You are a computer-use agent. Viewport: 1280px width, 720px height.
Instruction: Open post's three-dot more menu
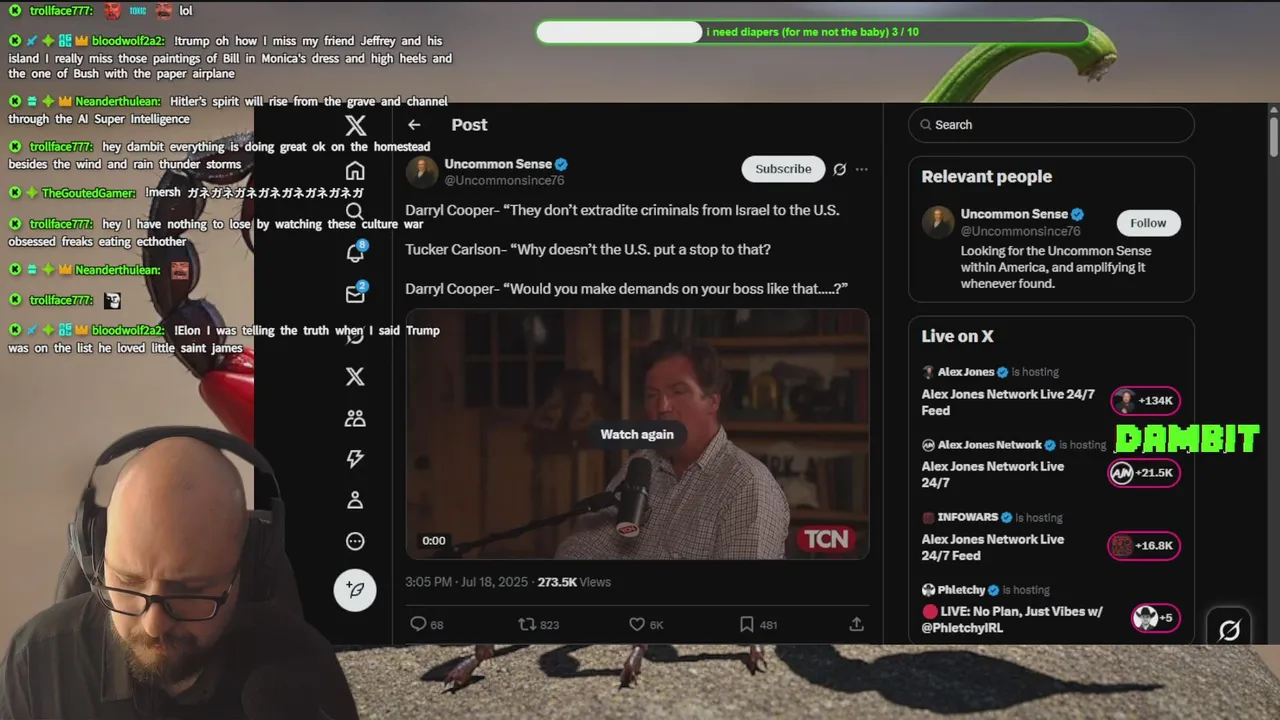click(x=862, y=169)
